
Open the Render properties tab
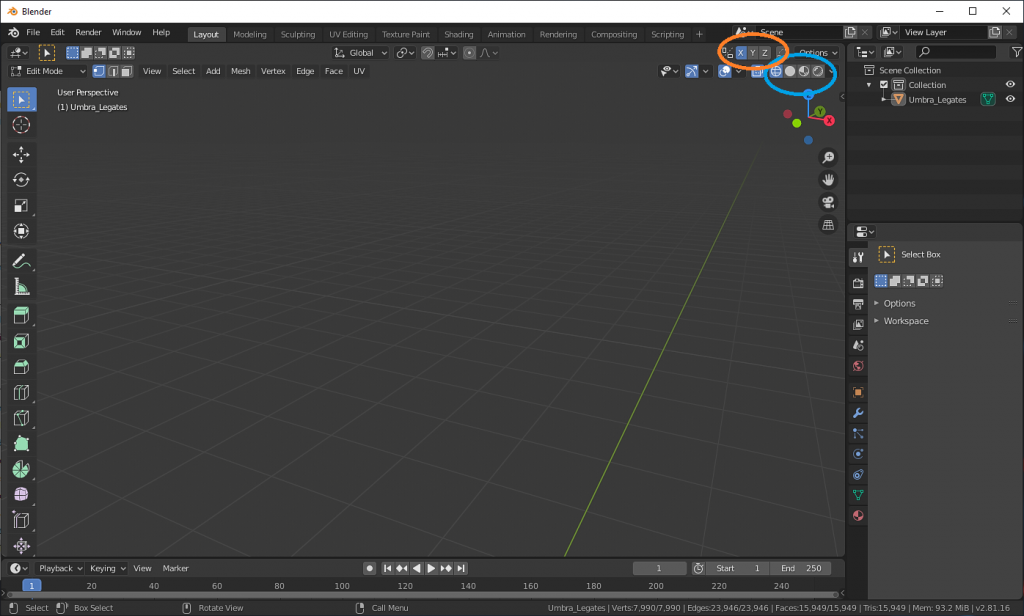coord(858,281)
